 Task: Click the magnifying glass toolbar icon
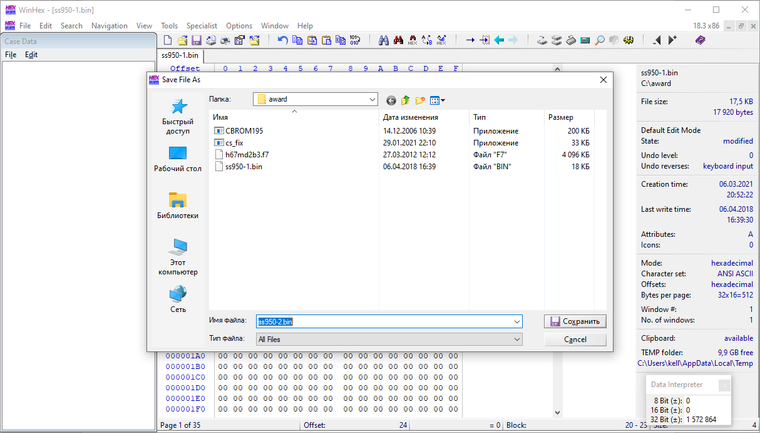coord(600,40)
